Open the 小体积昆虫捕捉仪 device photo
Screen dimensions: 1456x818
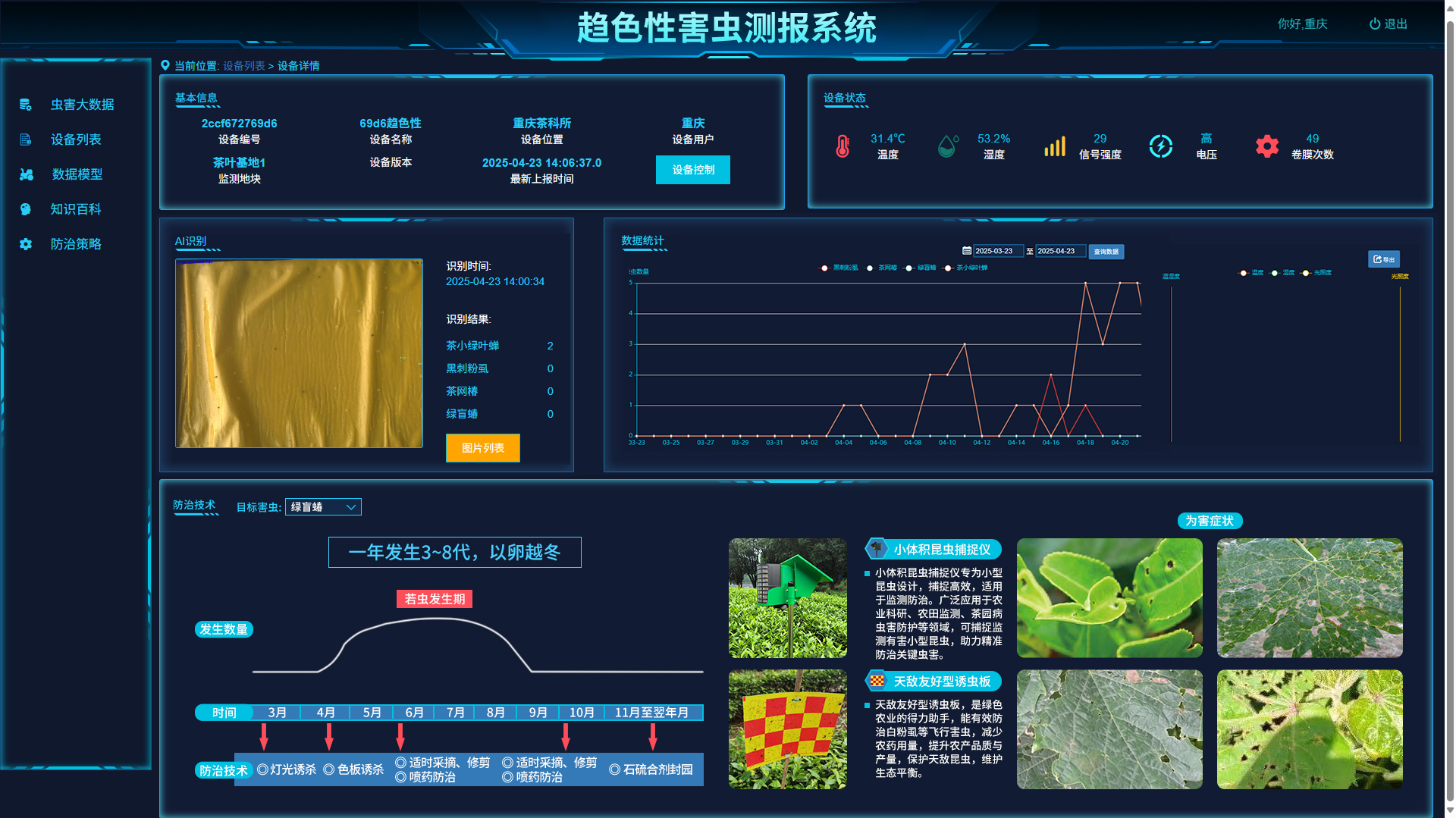[788, 598]
